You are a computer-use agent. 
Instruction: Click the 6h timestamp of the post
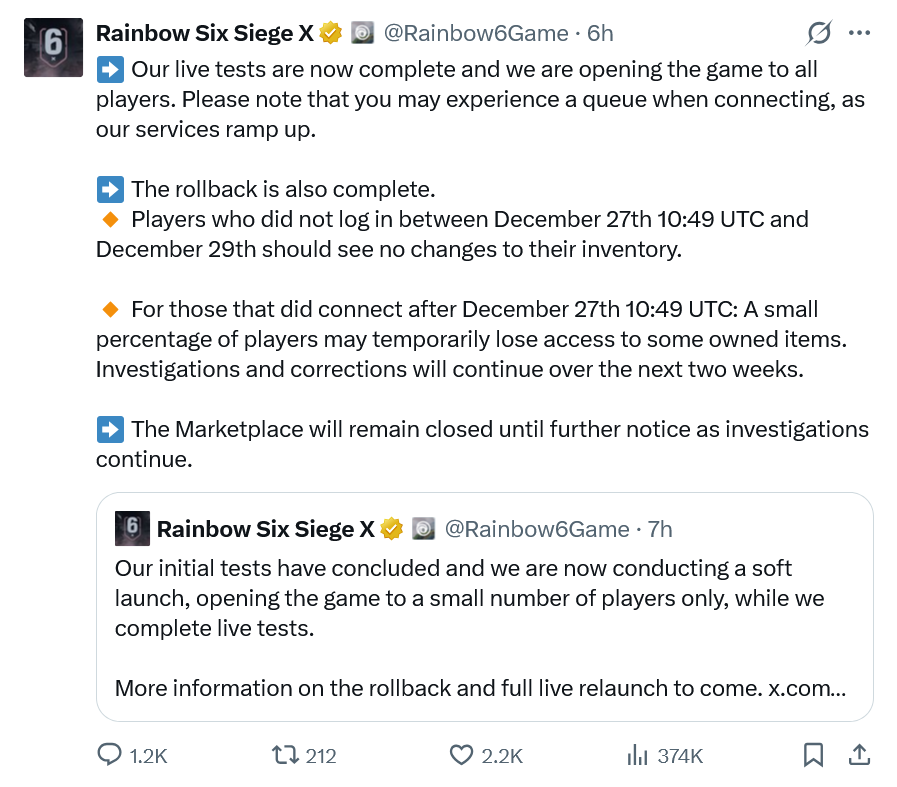coord(600,34)
